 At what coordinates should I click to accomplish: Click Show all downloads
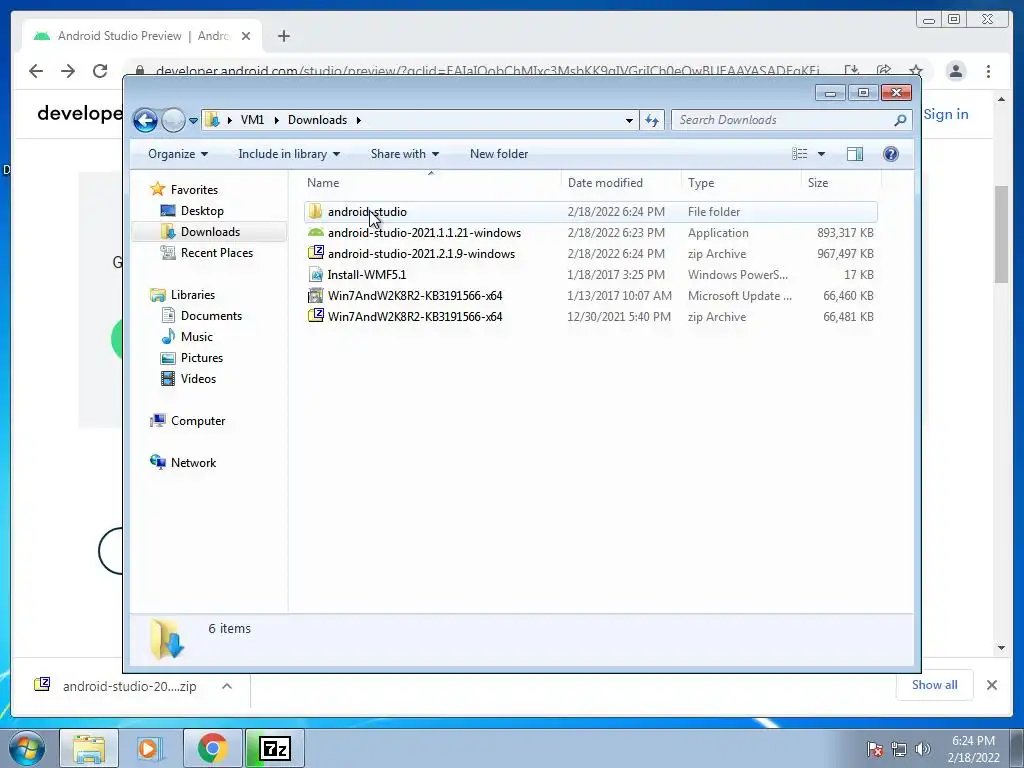click(x=935, y=685)
